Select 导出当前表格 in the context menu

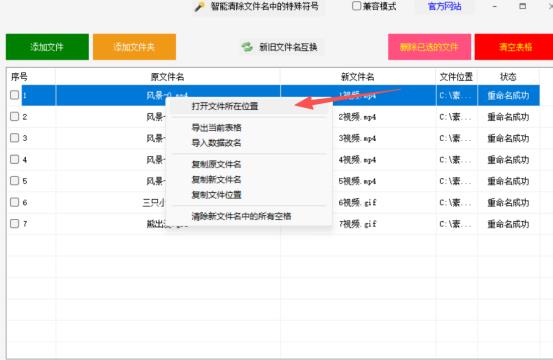click(x=216, y=128)
